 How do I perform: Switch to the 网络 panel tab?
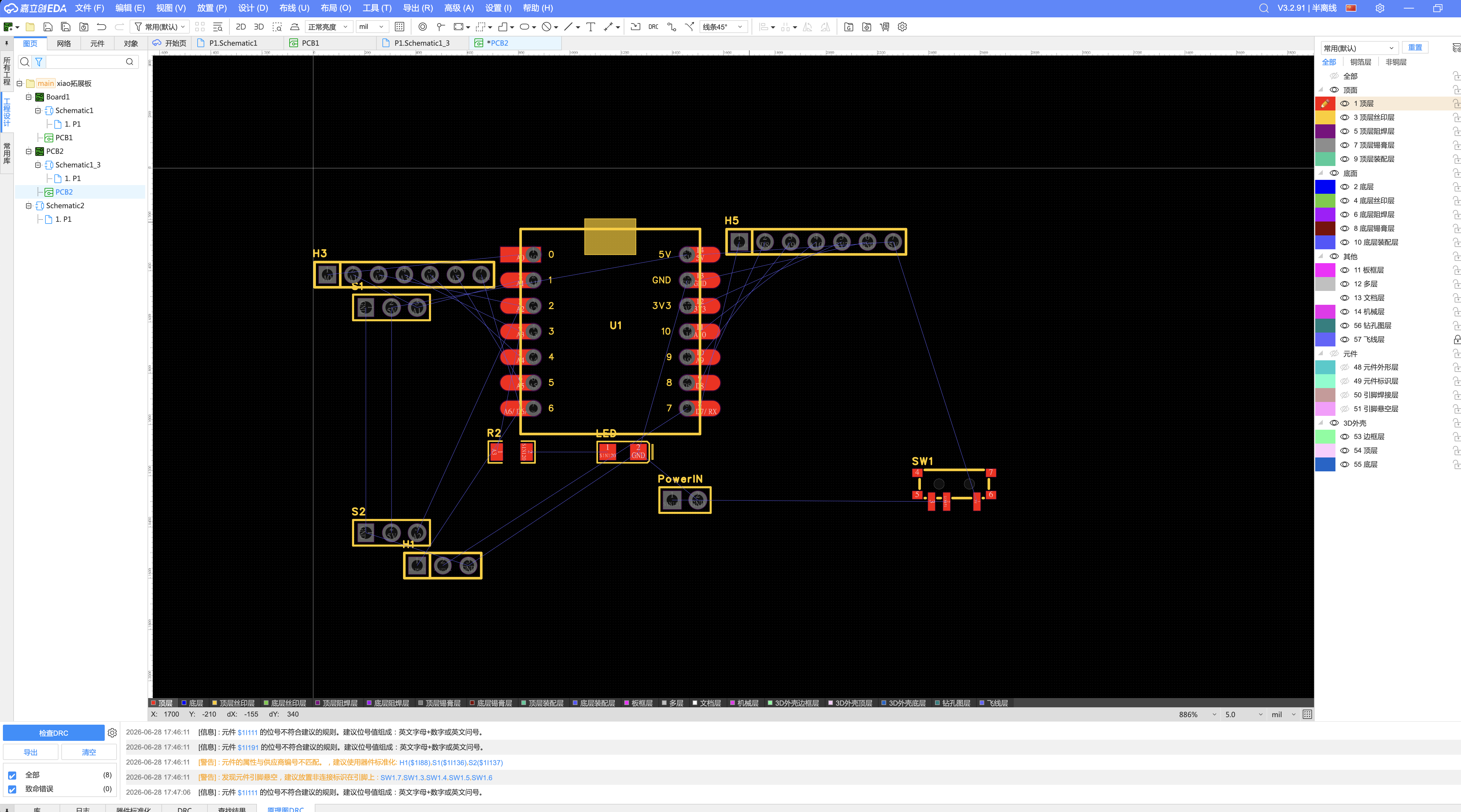[x=64, y=44]
